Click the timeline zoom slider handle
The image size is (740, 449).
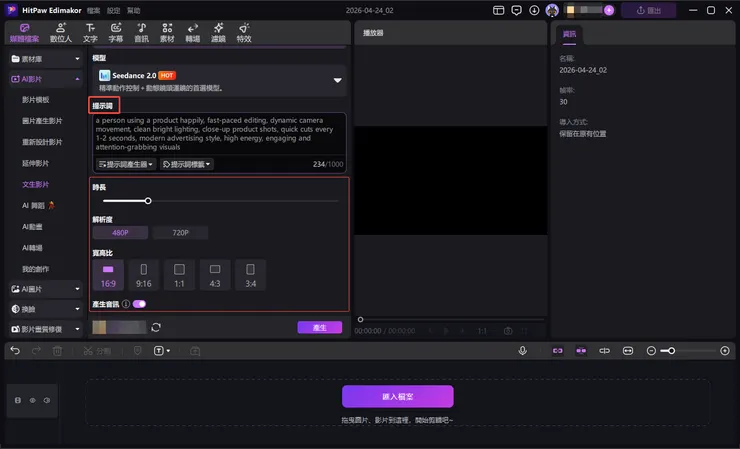point(671,351)
